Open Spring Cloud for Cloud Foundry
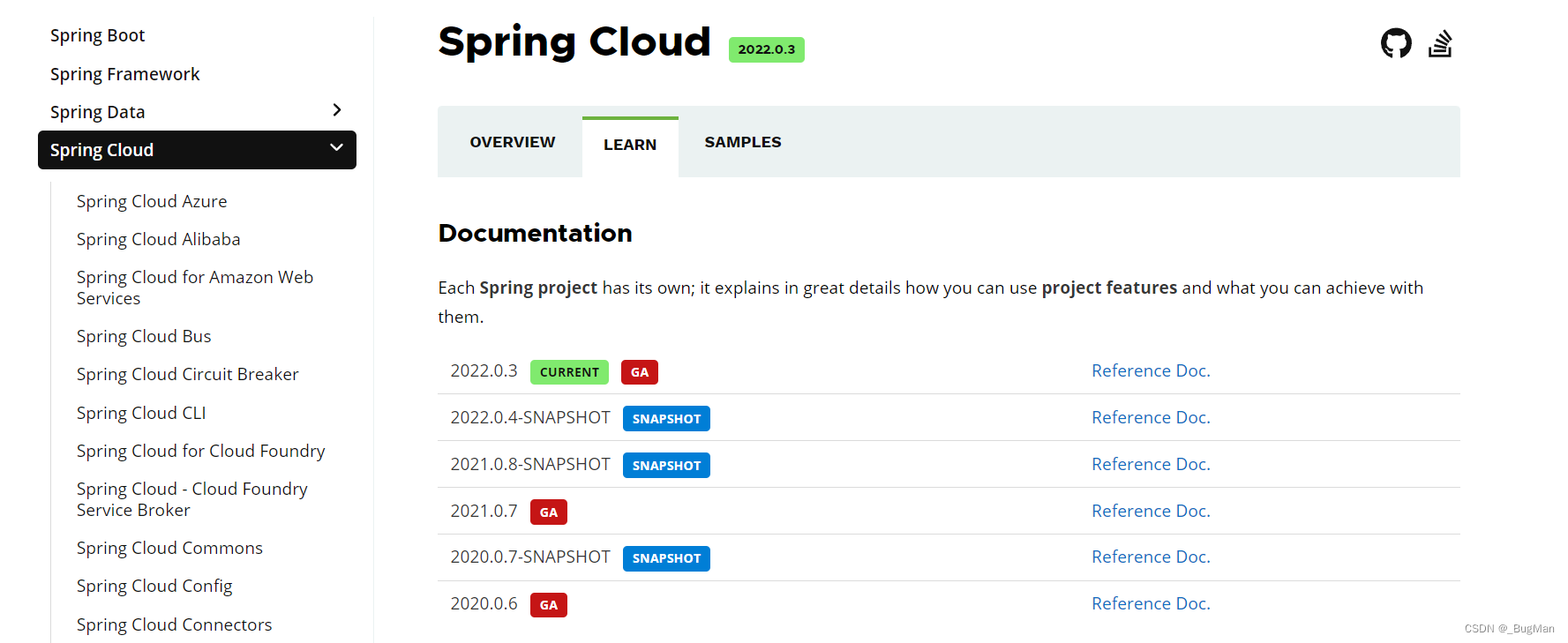Image resolution: width=1568 pixels, height=643 pixels. click(x=200, y=451)
